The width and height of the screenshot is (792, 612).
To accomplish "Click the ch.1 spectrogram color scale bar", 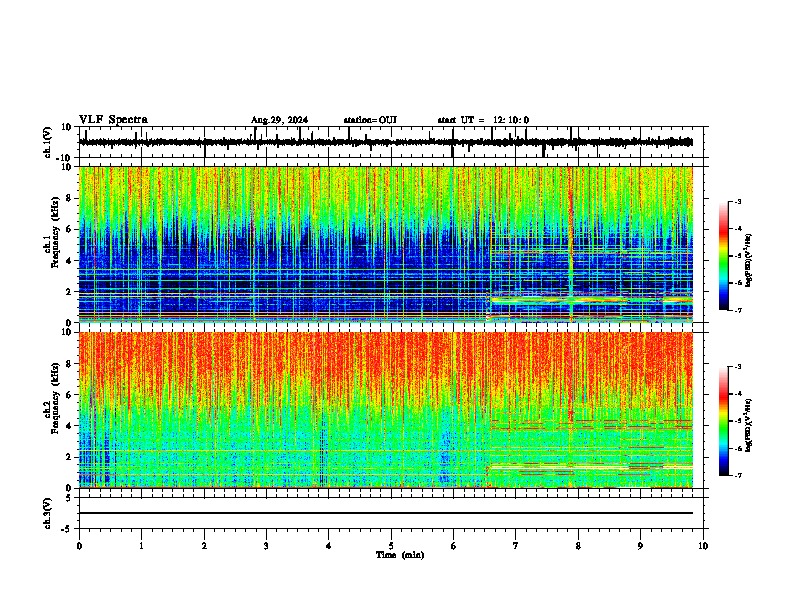I will tap(724, 256).
